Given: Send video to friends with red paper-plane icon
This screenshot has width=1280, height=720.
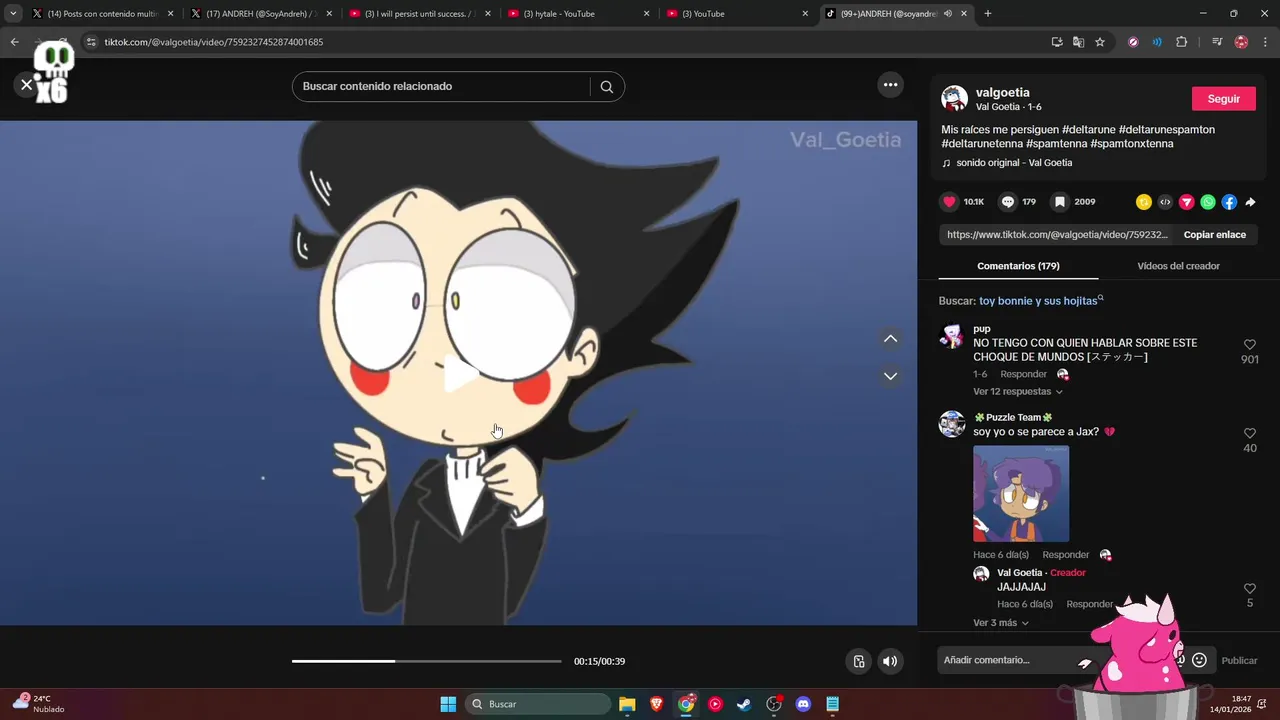Looking at the screenshot, I should click(x=1186, y=202).
